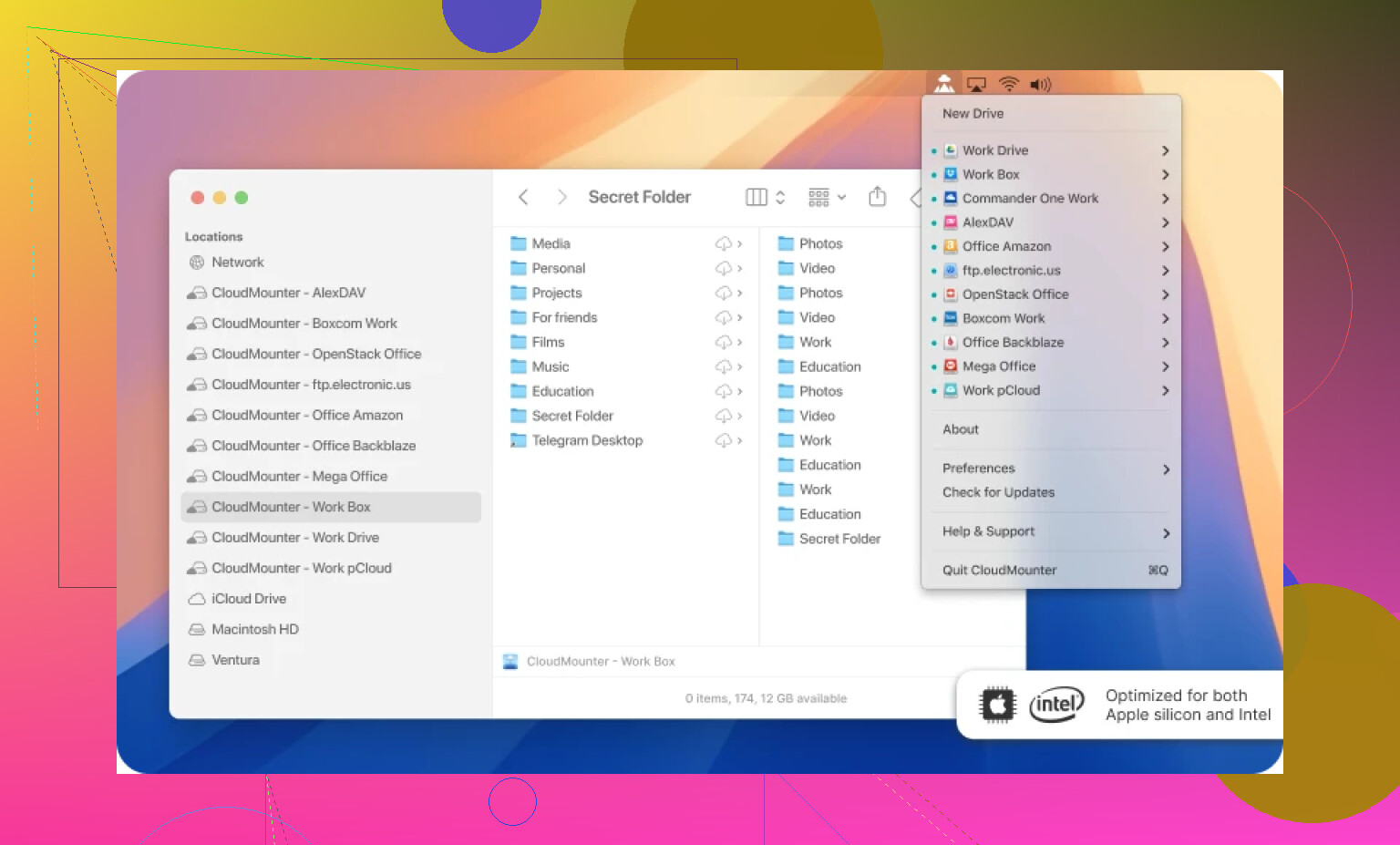The image size is (1400, 845).
Task: Click the Work Drive Google Drive icon
Action: tap(951, 150)
